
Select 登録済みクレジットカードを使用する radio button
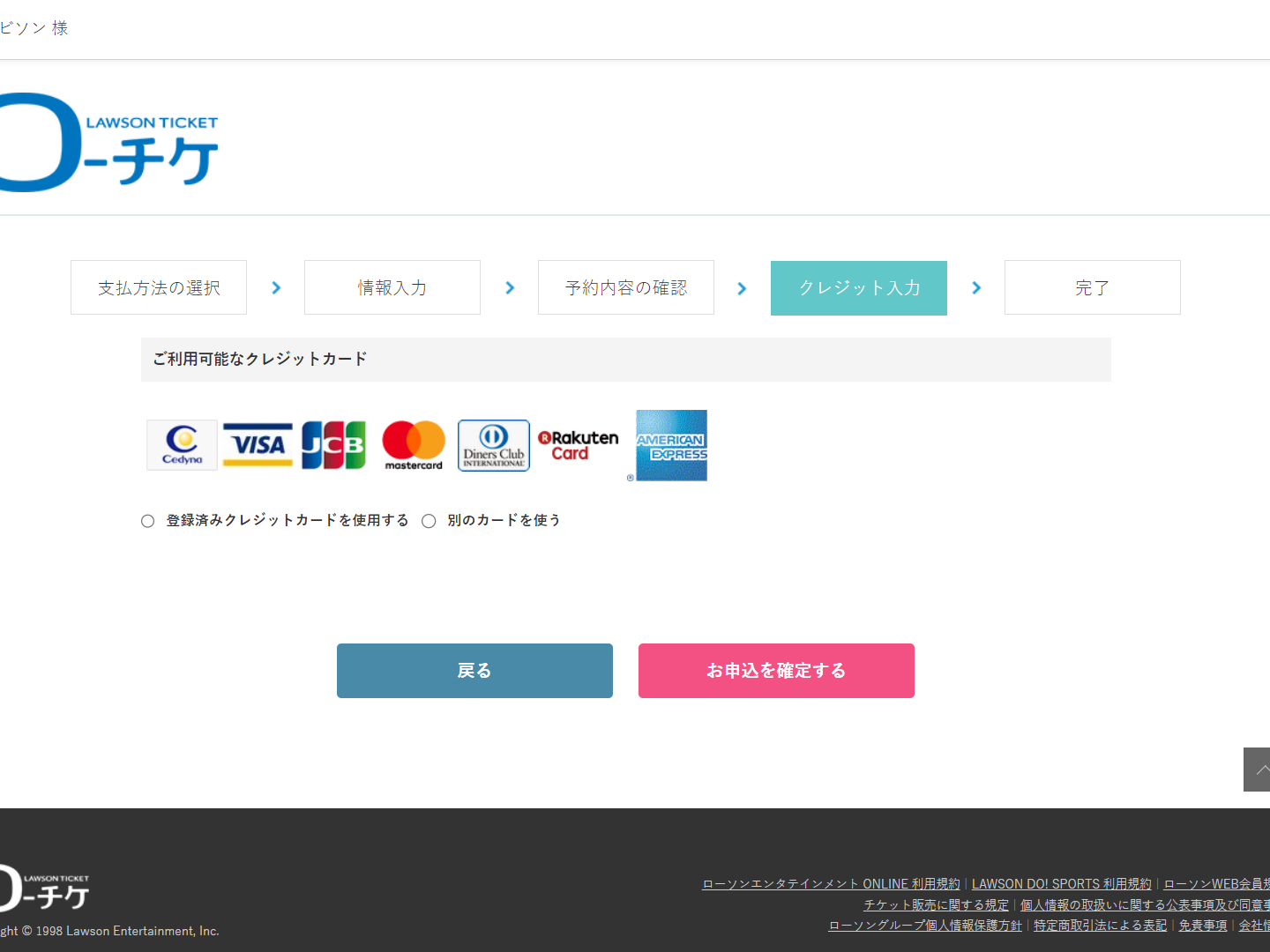coord(148,521)
